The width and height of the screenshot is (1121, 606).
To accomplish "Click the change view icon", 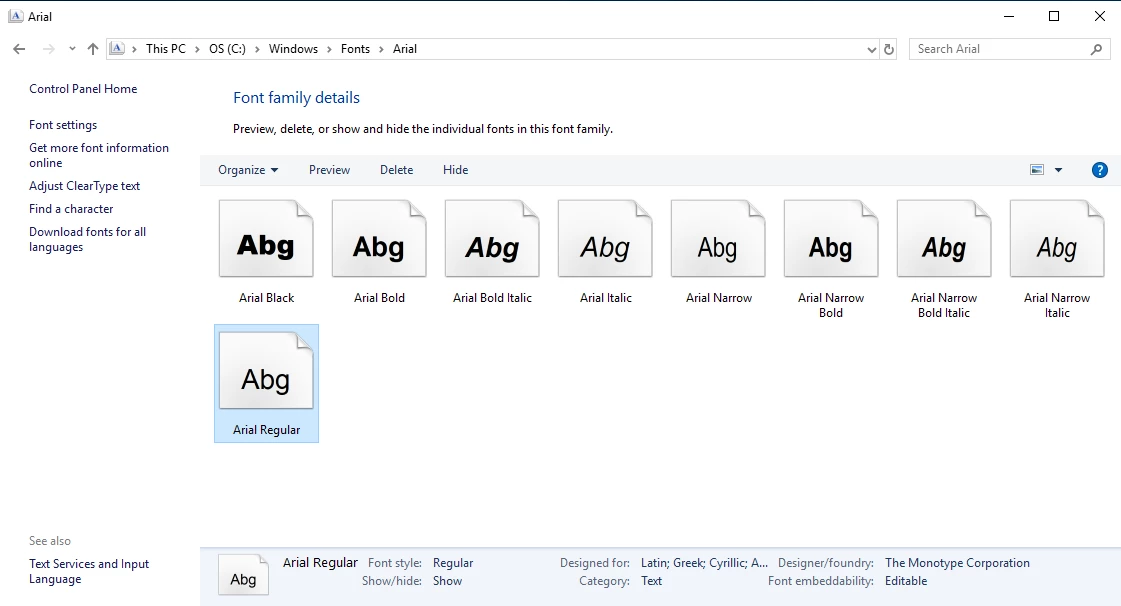I will click(x=1037, y=170).
